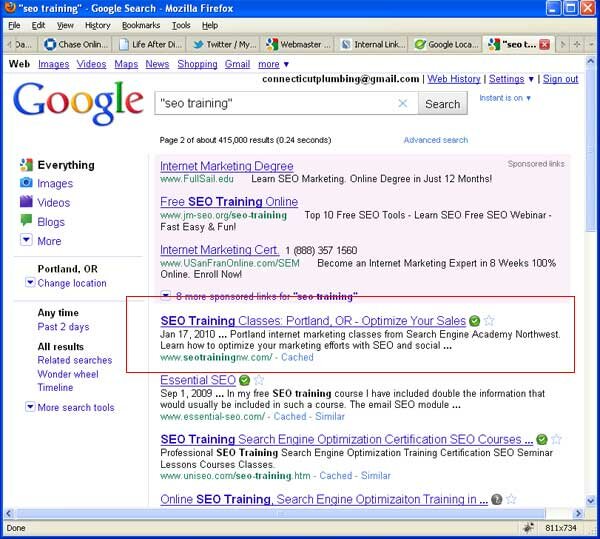
Task: Open the Wonder wheel view
Action: click(68, 374)
